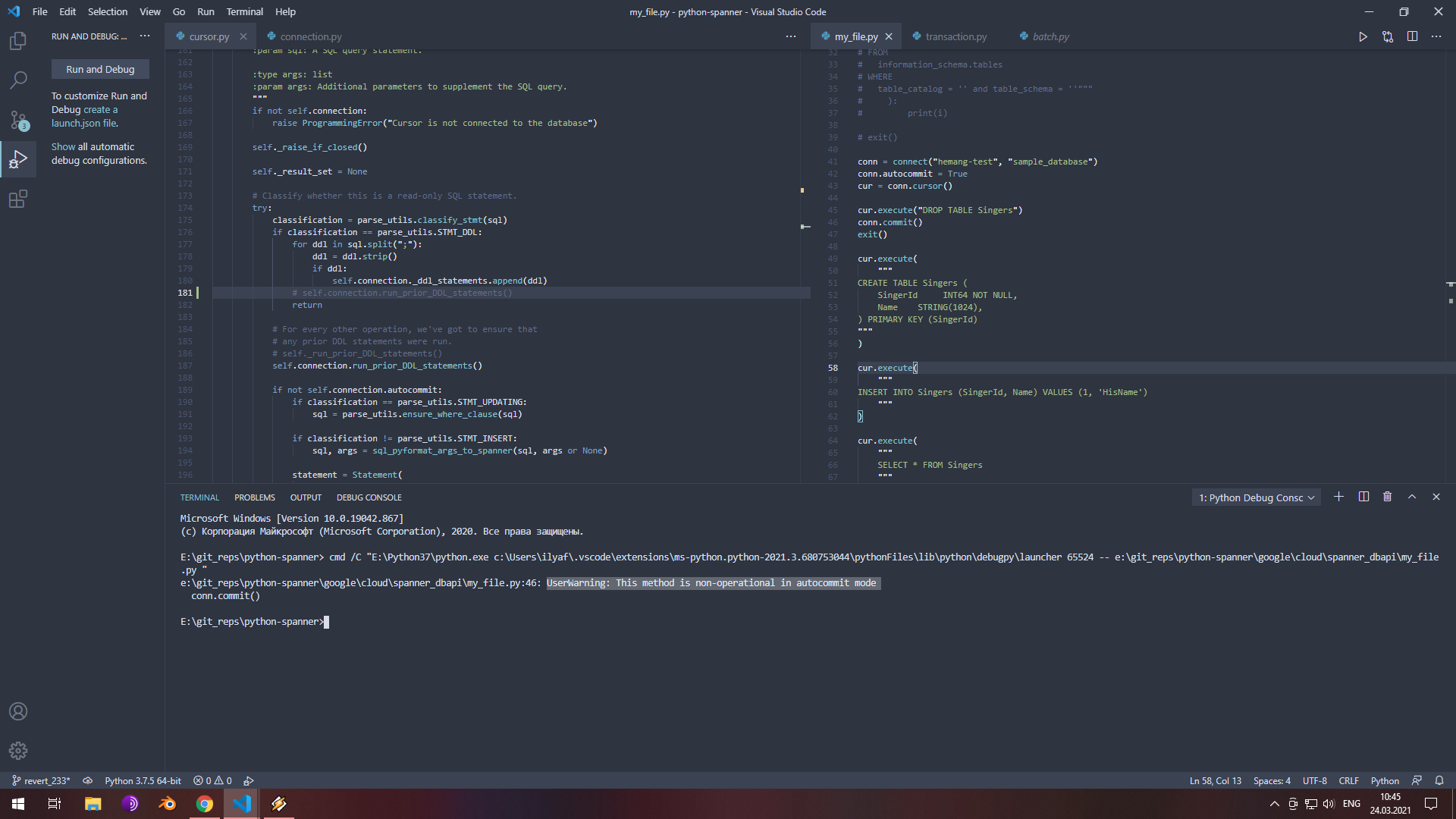Screen dimensions: 1456x819
Task: Click the feedback icon in status bar
Action: tap(1417, 780)
